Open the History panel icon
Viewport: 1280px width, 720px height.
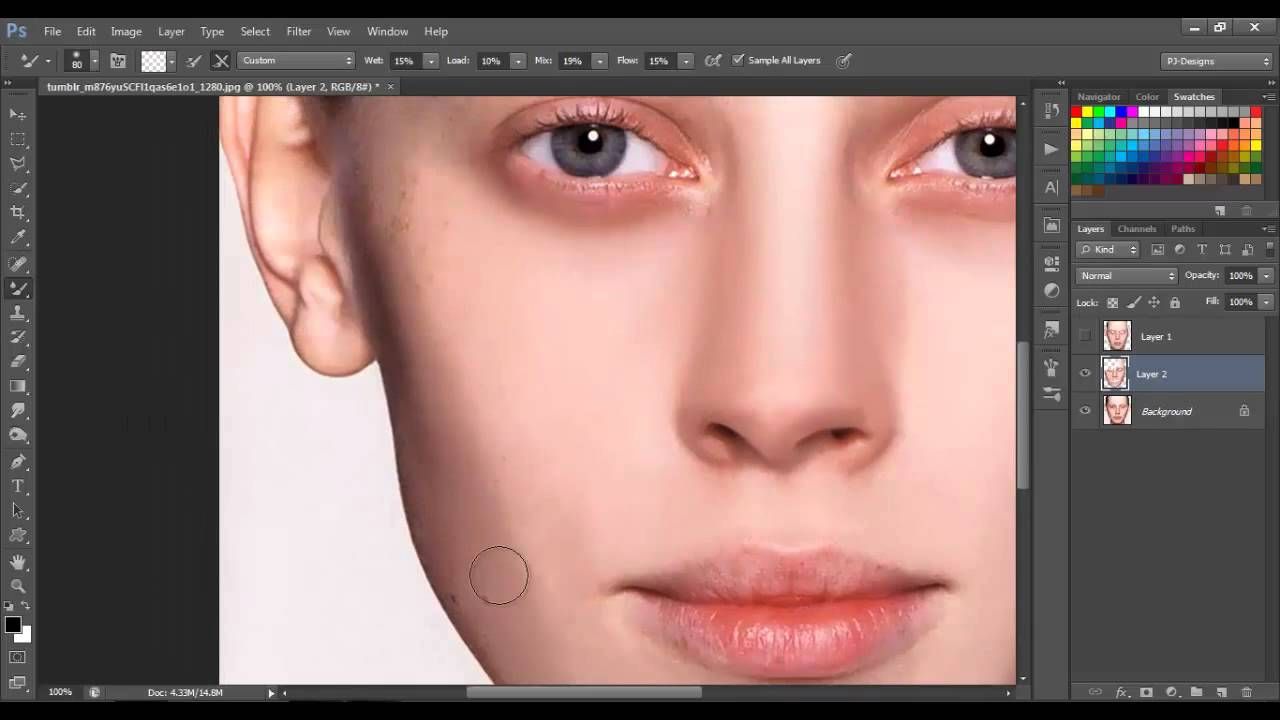pos(1051,110)
